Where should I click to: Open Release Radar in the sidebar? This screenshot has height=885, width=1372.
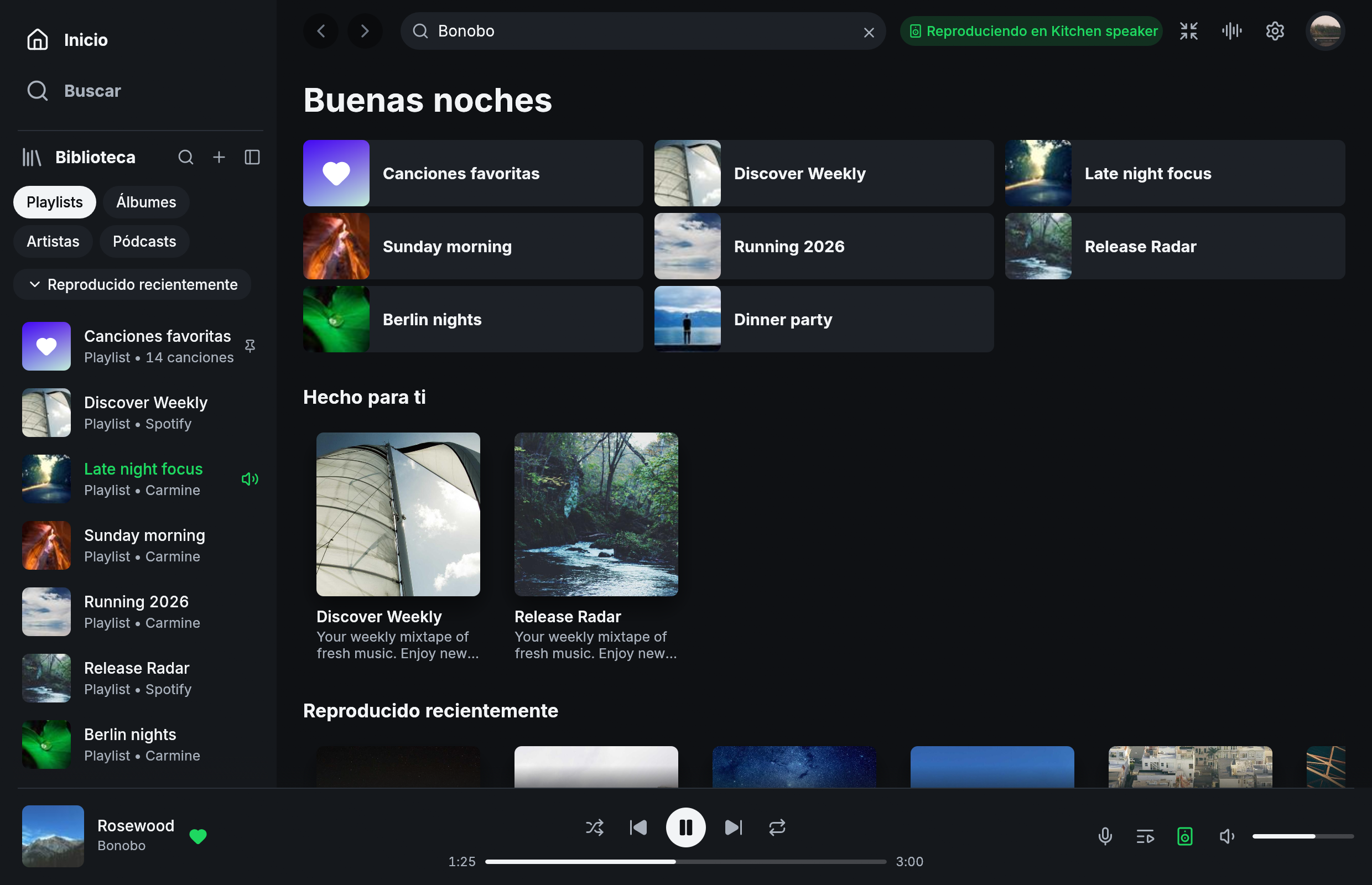coord(138,678)
